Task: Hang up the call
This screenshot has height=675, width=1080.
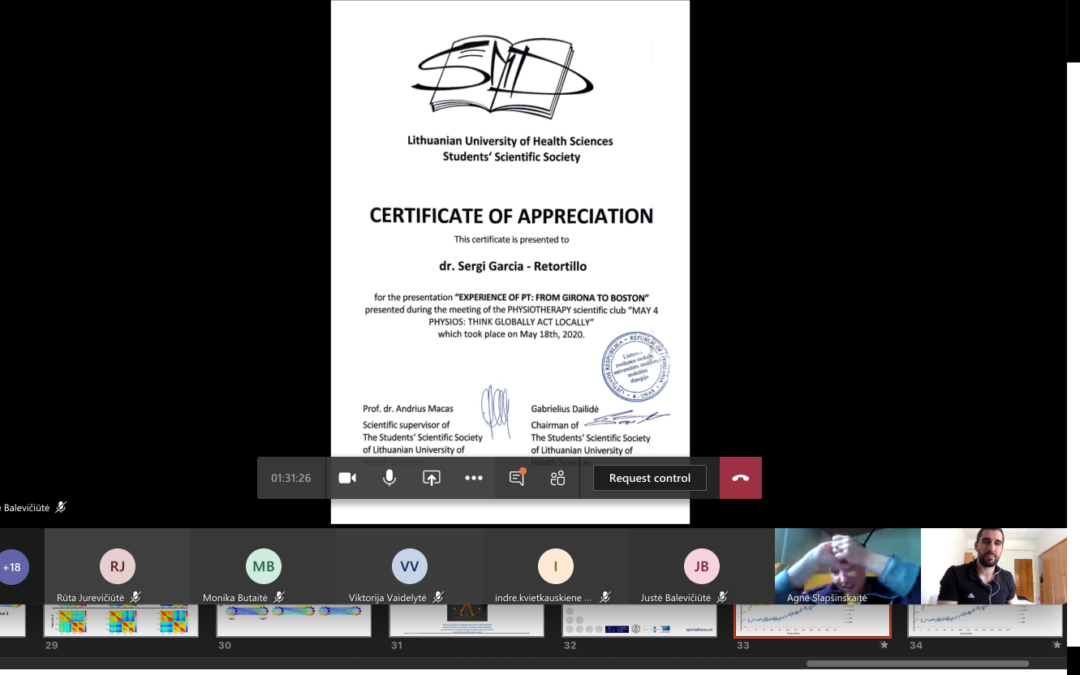Action: pyautogui.click(x=740, y=477)
